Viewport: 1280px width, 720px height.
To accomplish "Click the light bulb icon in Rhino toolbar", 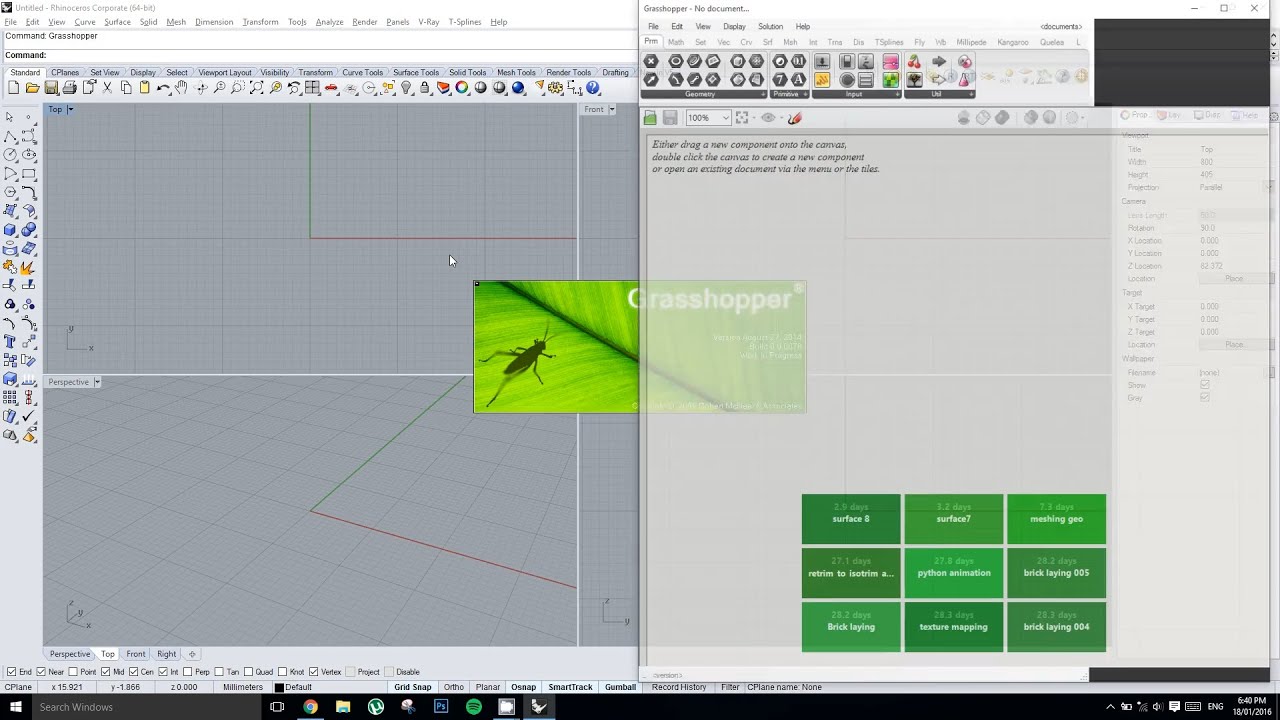I will (406, 88).
